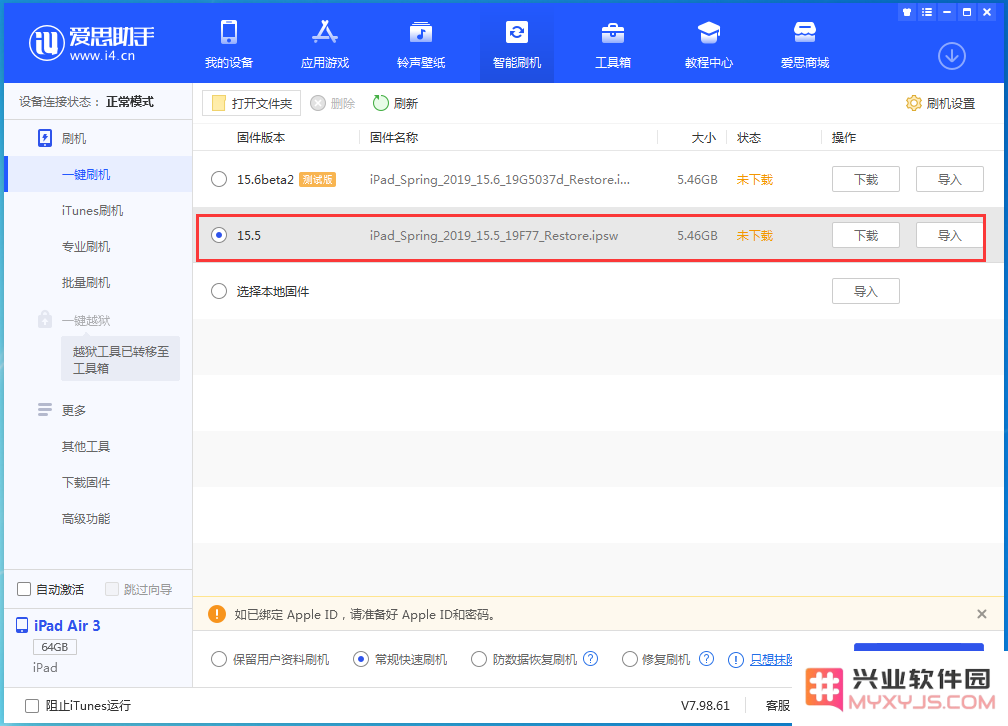Import firmware for 15.5 row
Screen dimensions: 1008x726
click(949, 235)
